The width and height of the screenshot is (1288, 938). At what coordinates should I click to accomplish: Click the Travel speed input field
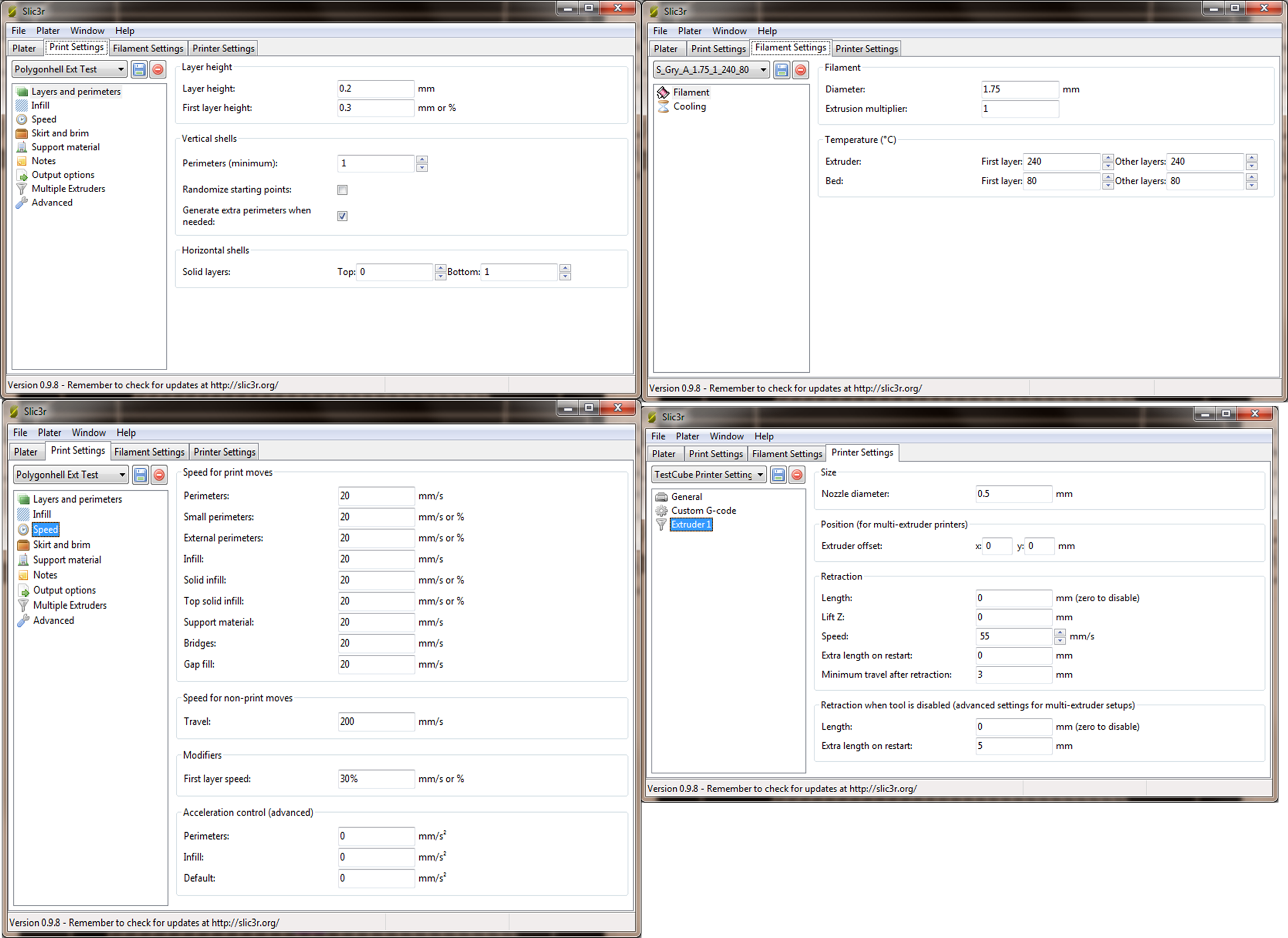[376, 721]
